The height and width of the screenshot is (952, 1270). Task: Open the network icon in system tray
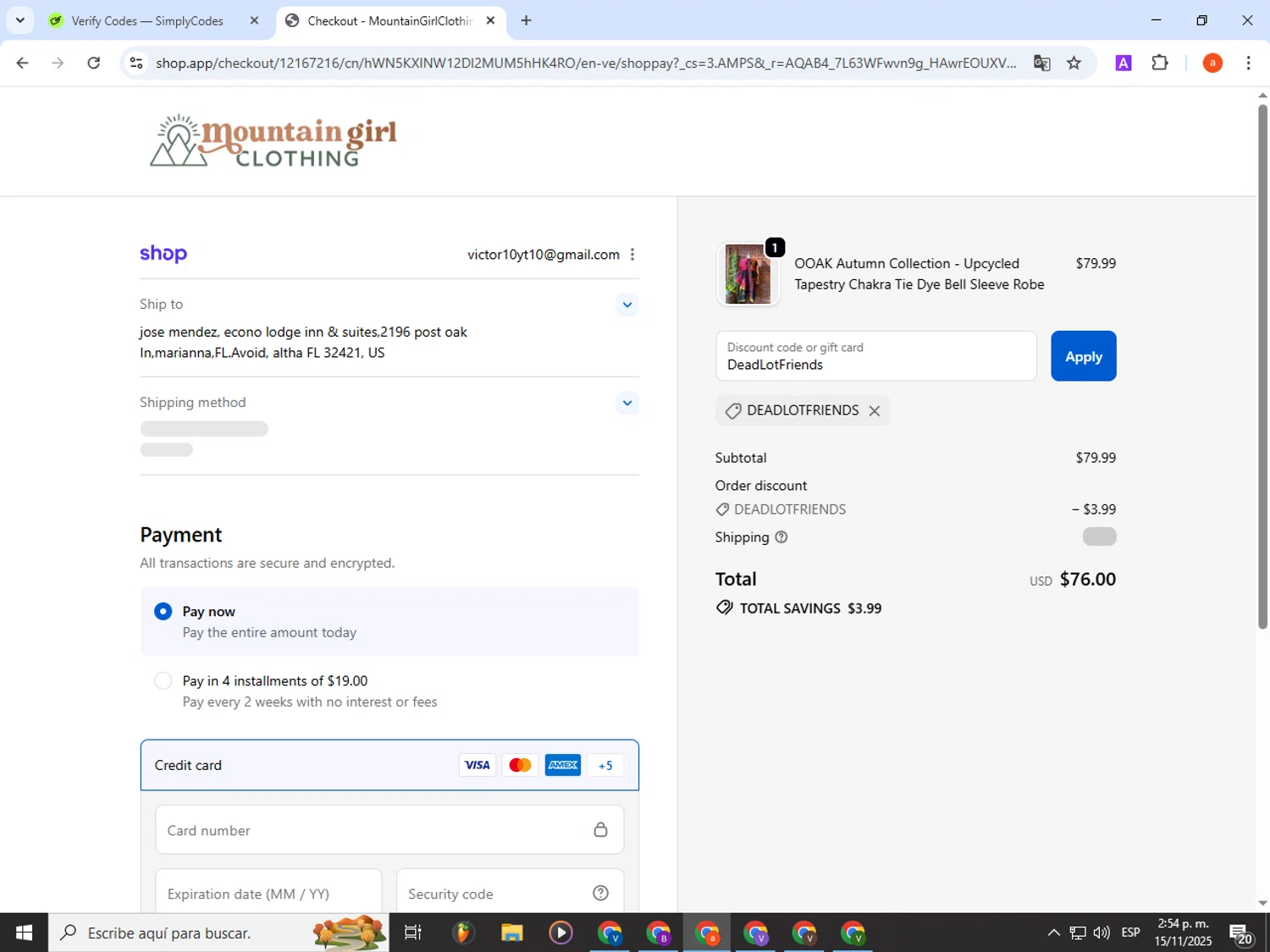pos(1077,933)
